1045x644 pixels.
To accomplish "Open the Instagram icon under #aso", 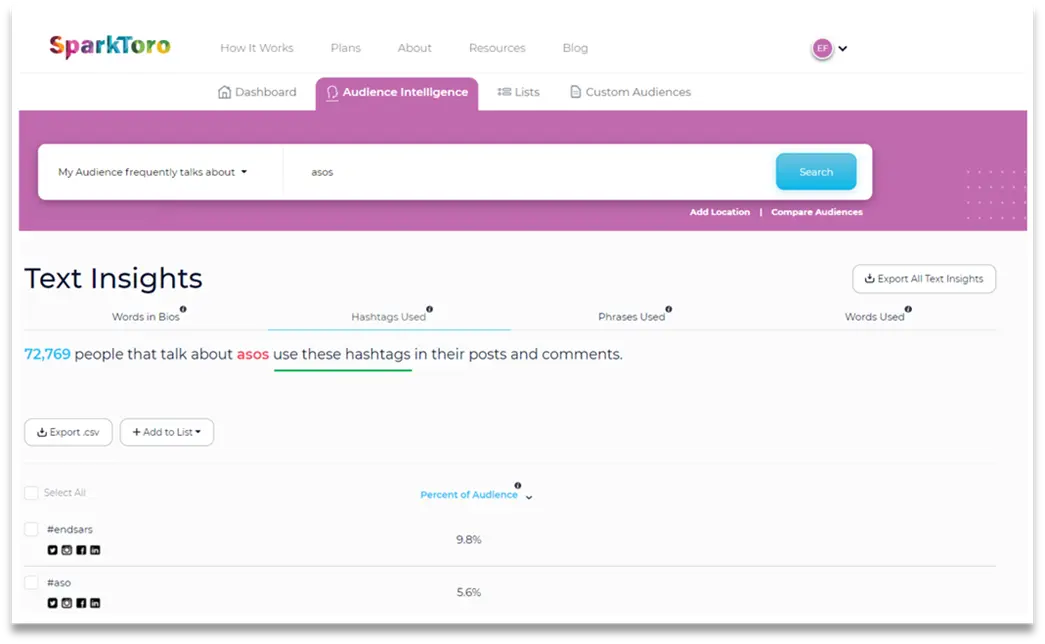I will tap(67, 603).
